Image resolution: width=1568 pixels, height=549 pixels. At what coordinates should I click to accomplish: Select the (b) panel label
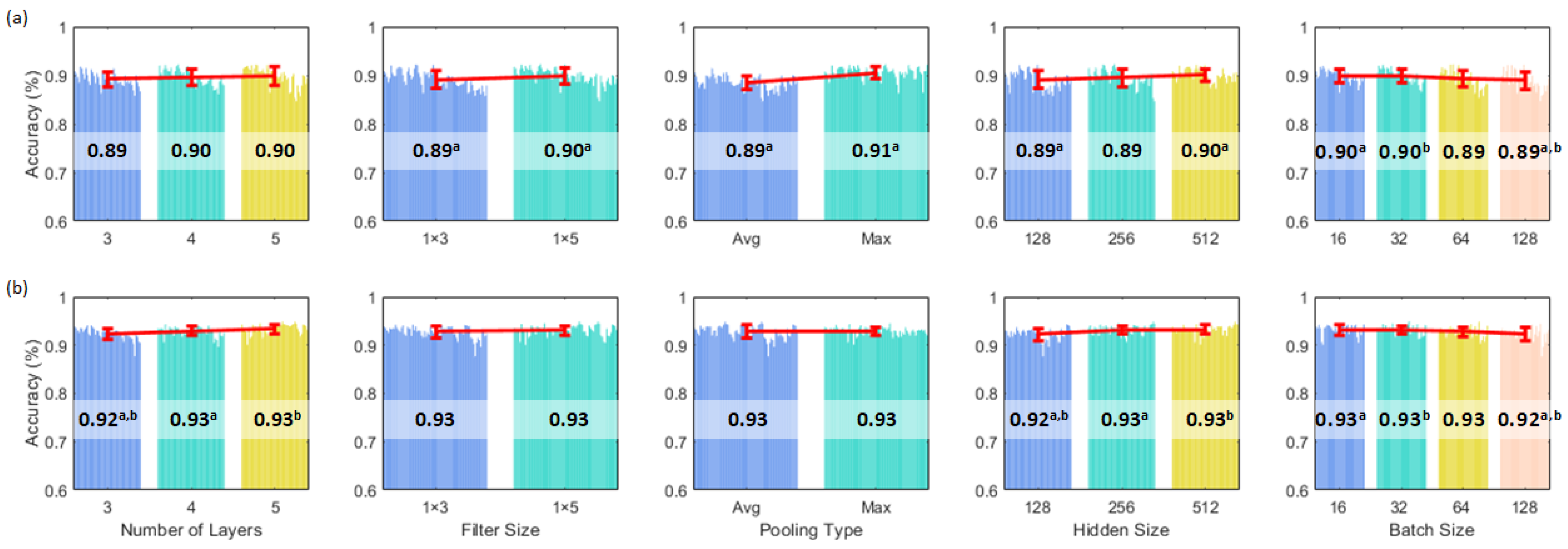(x=16, y=287)
